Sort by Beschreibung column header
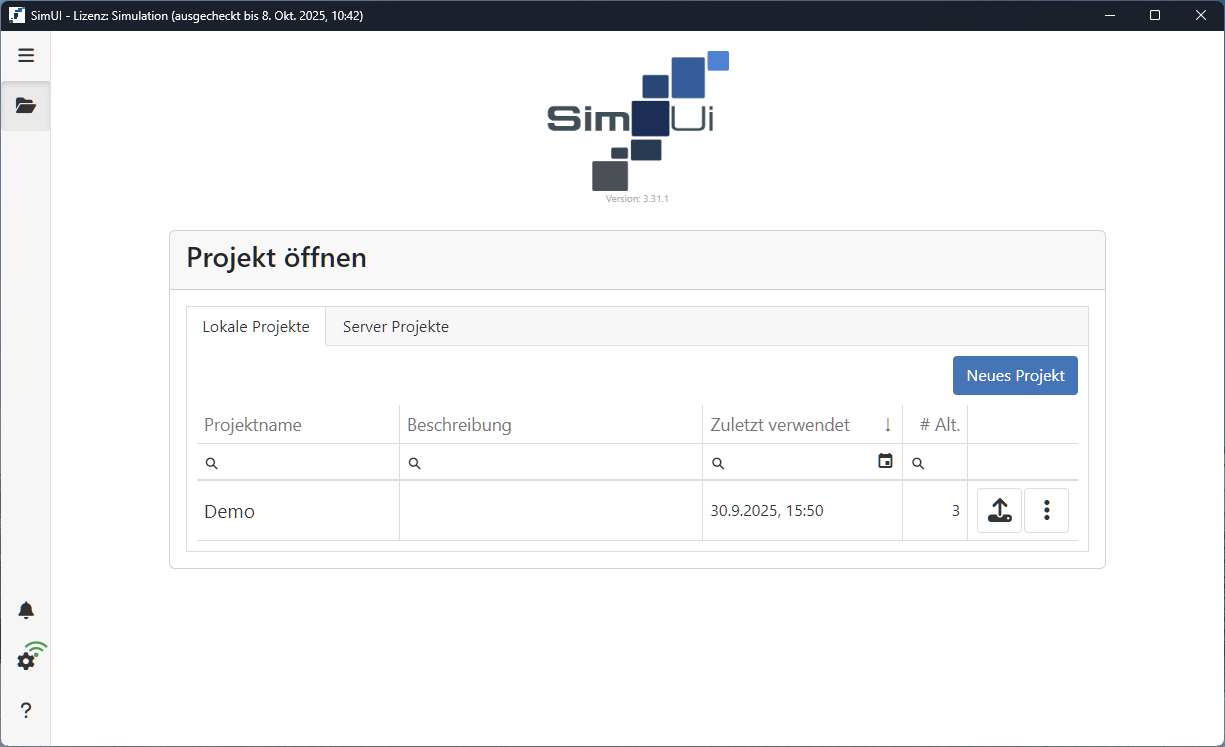This screenshot has width=1225, height=747. (459, 425)
